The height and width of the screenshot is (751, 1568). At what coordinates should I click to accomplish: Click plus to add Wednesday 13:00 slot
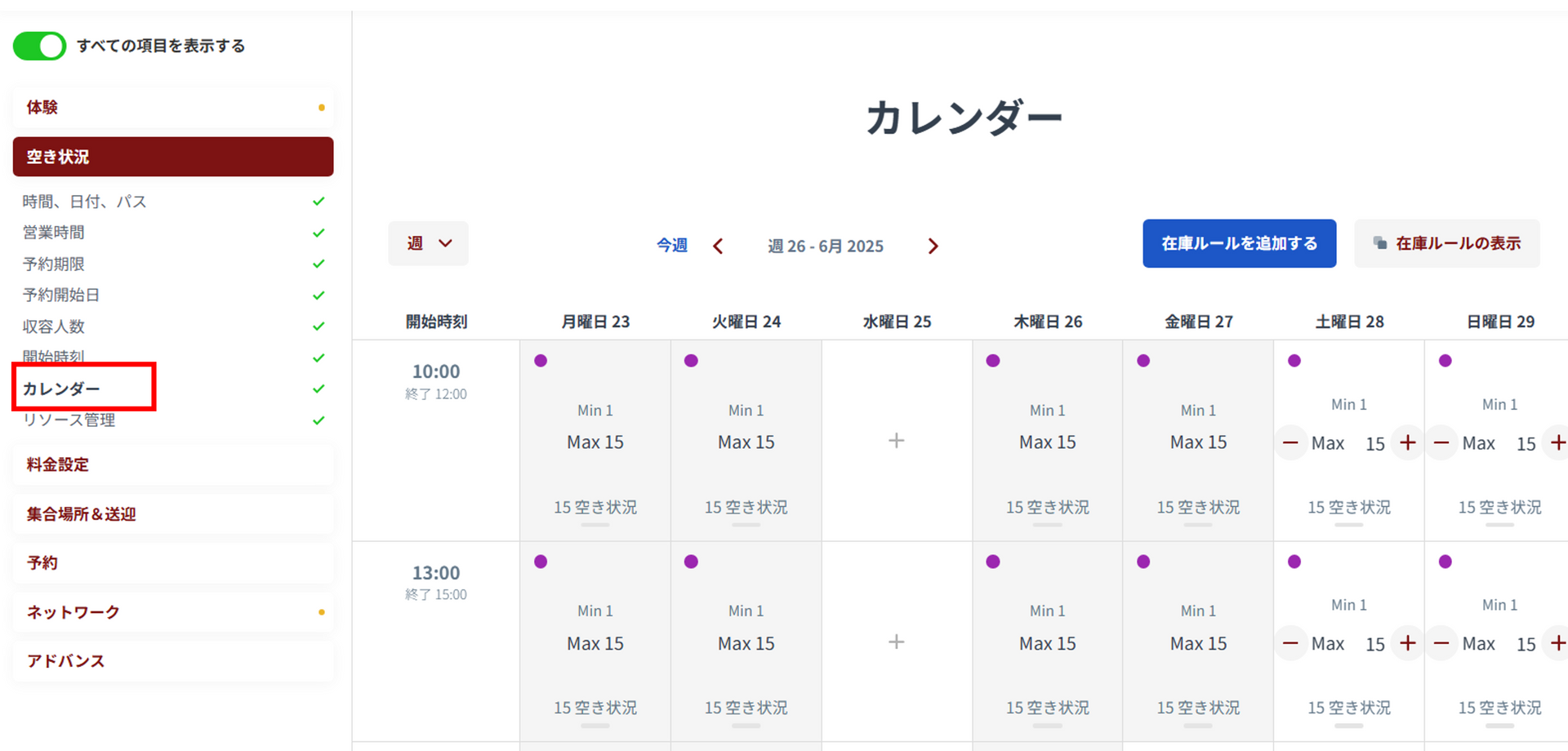click(896, 642)
